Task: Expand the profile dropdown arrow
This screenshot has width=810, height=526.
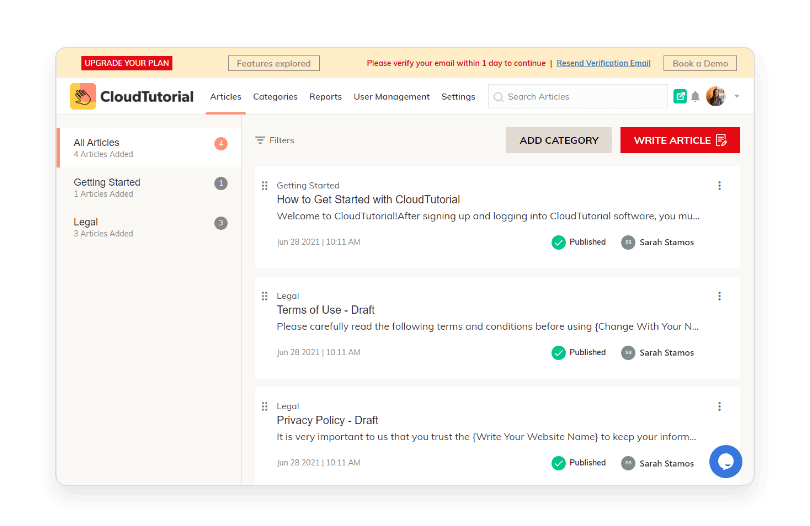Action: pos(737,96)
